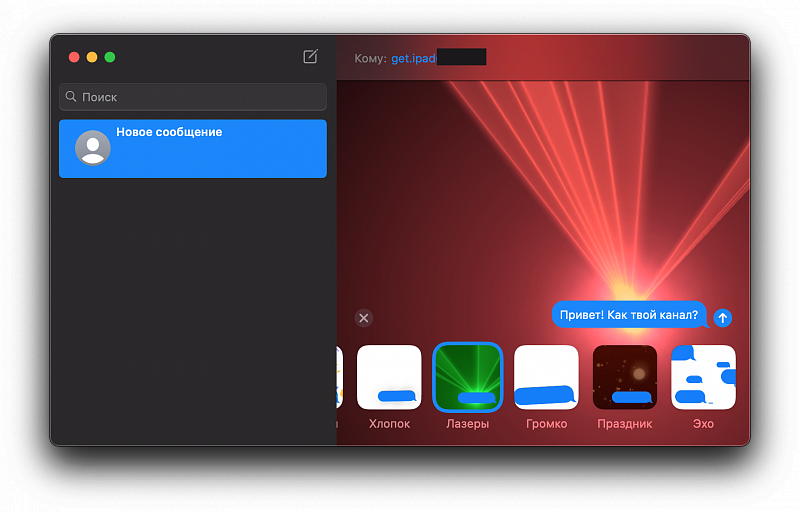Click the Поиск search field

coord(193,97)
